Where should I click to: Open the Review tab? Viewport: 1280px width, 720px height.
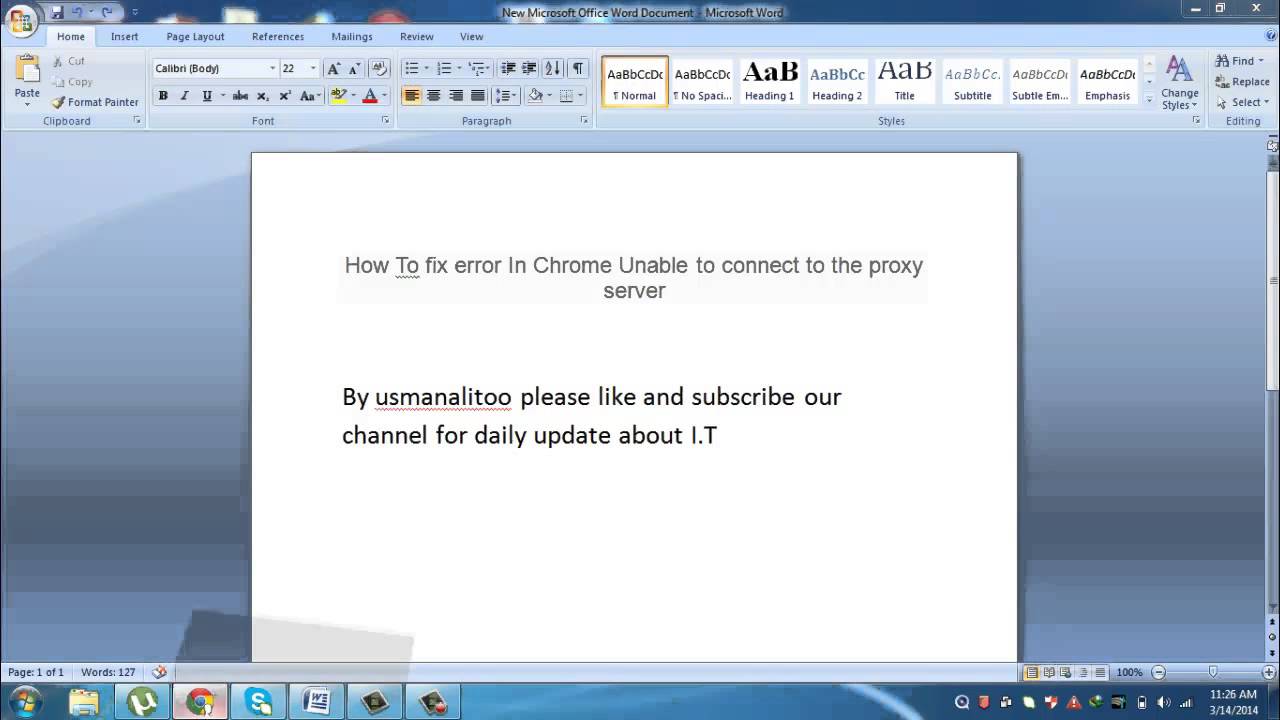coord(417,36)
